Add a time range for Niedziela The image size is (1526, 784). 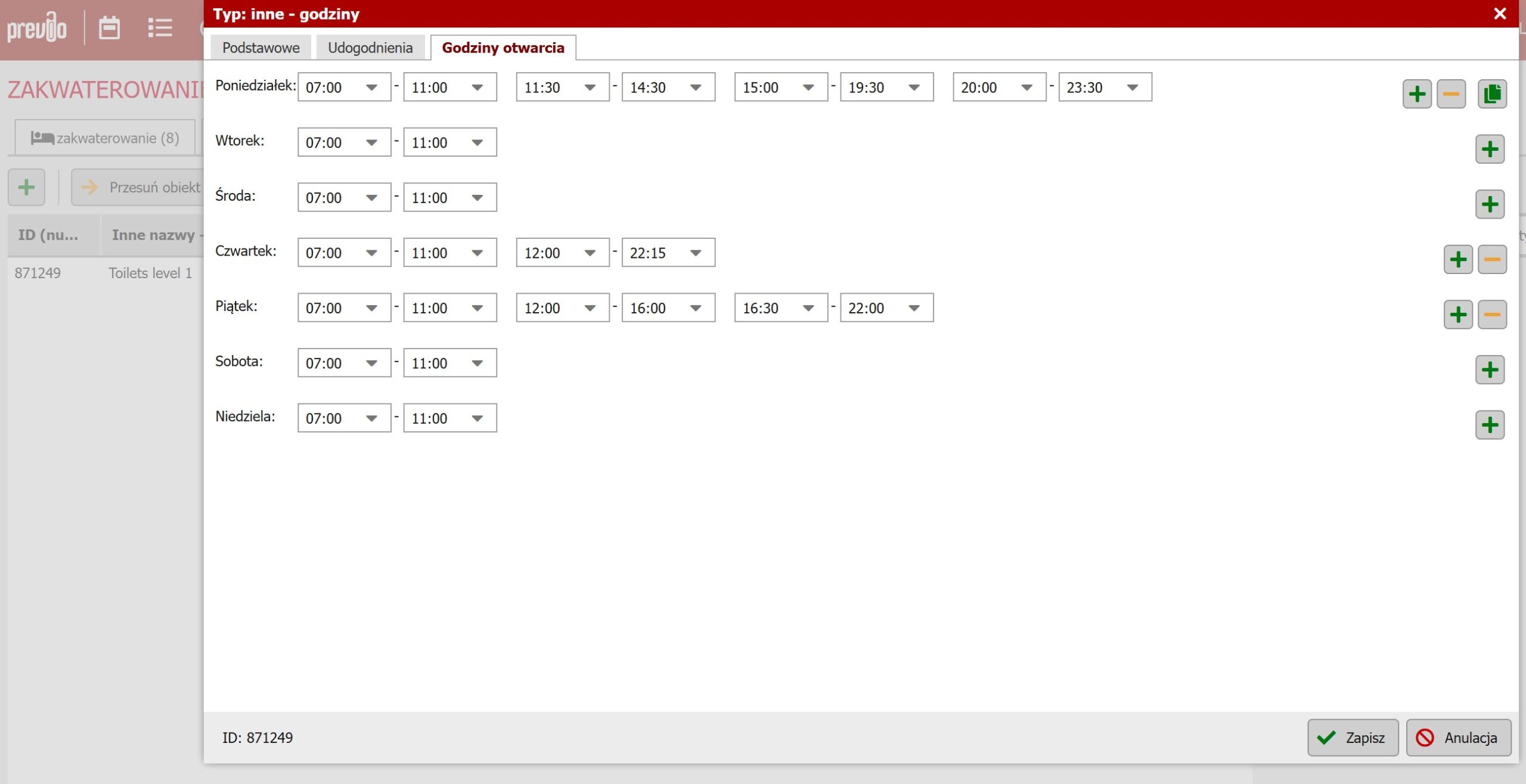(x=1489, y=425)
